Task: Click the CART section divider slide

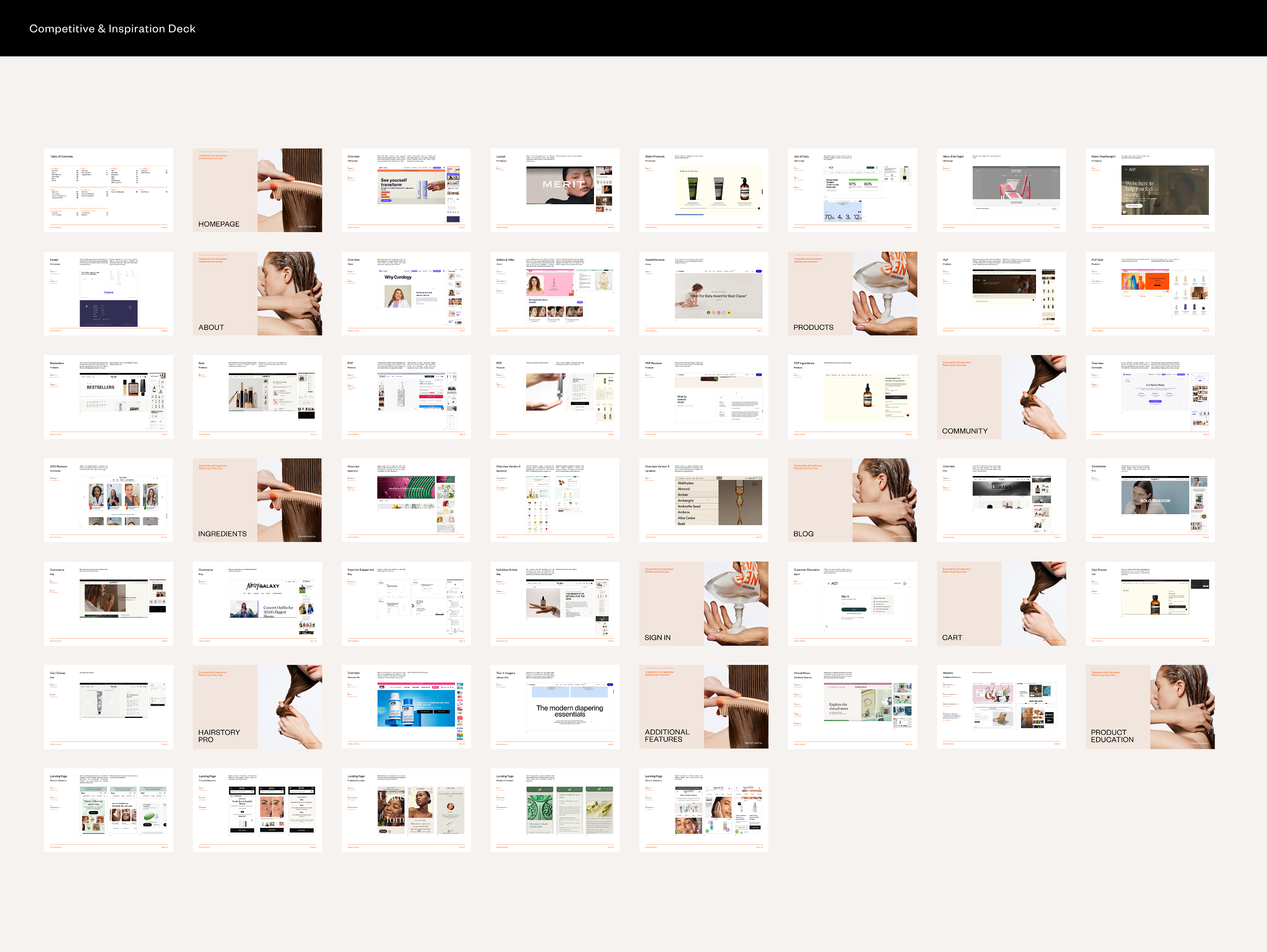Action: point(1001,603)
